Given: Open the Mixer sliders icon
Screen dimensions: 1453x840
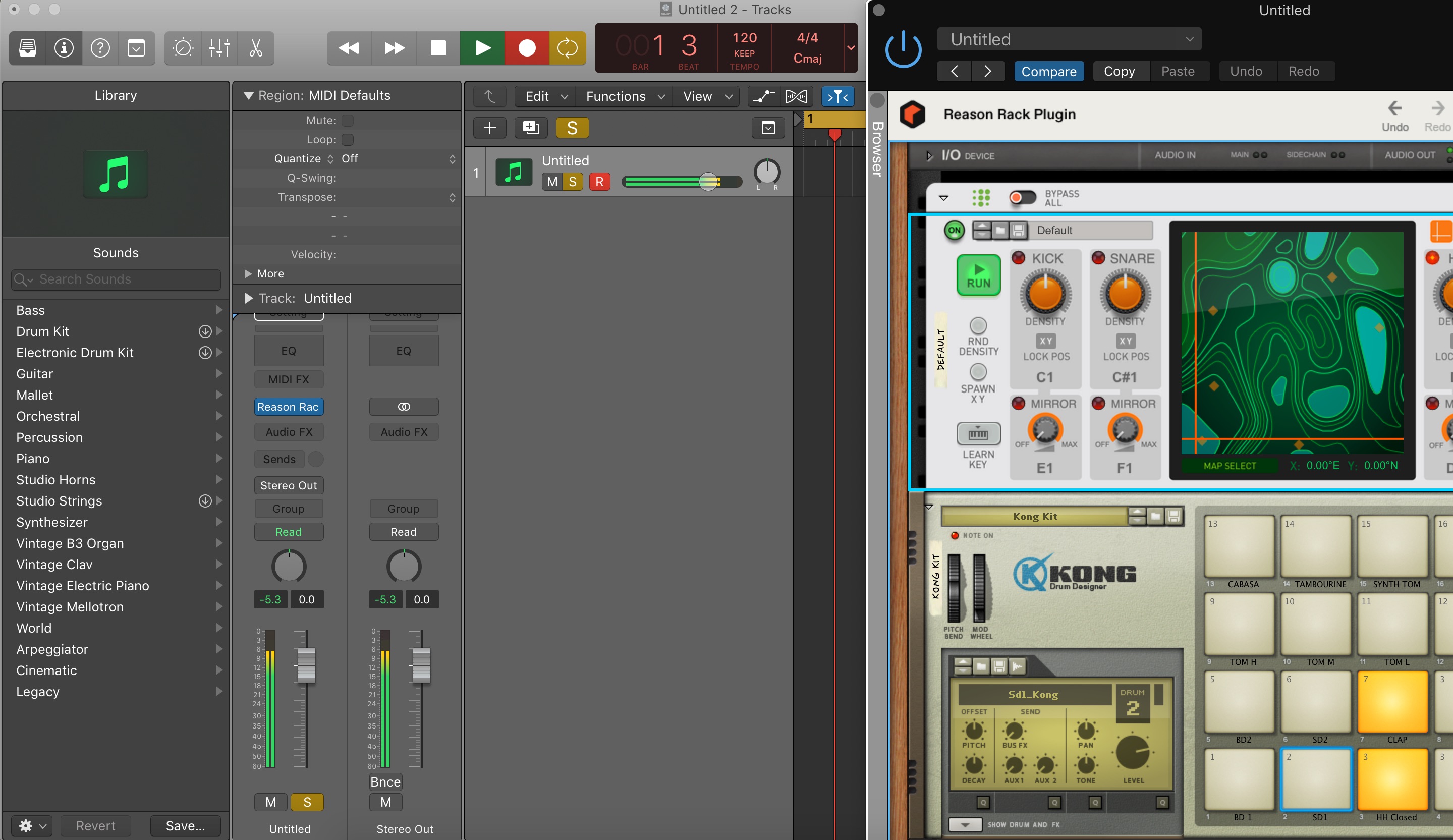Looking at the screenshot, I should [x=219, y=48].
